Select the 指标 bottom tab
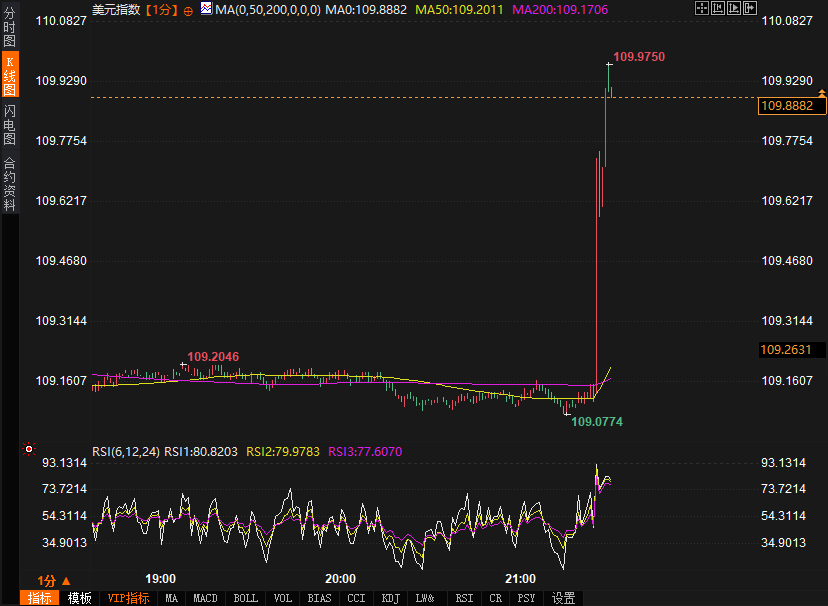Image resolution: width=828 pixels, height=606 pixels. [40, 598]
